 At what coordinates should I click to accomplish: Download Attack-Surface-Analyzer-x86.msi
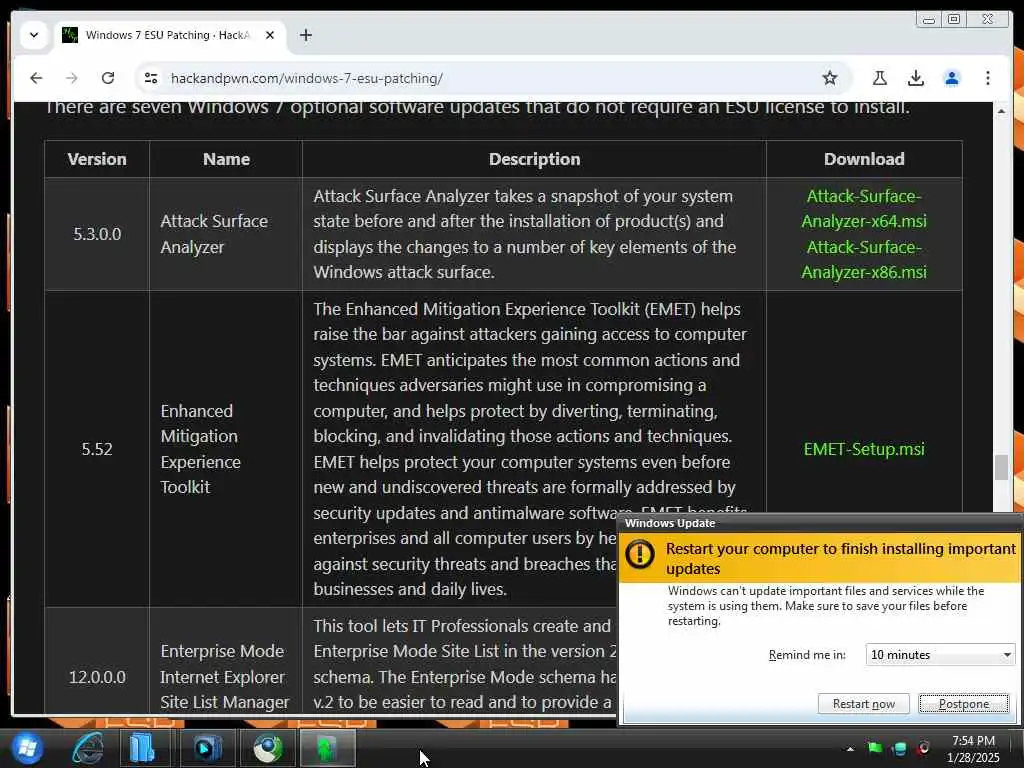863,260
